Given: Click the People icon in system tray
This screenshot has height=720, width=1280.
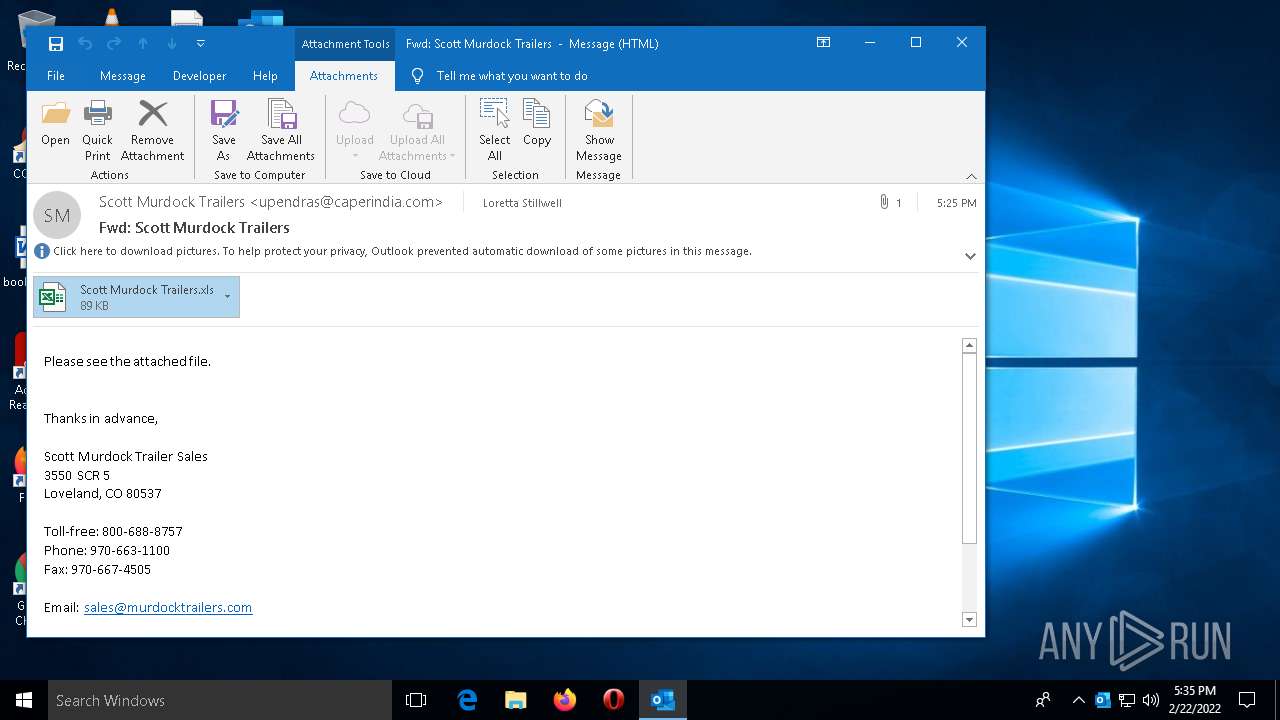Looking at the screenshot, I should tap(1043, 700).
